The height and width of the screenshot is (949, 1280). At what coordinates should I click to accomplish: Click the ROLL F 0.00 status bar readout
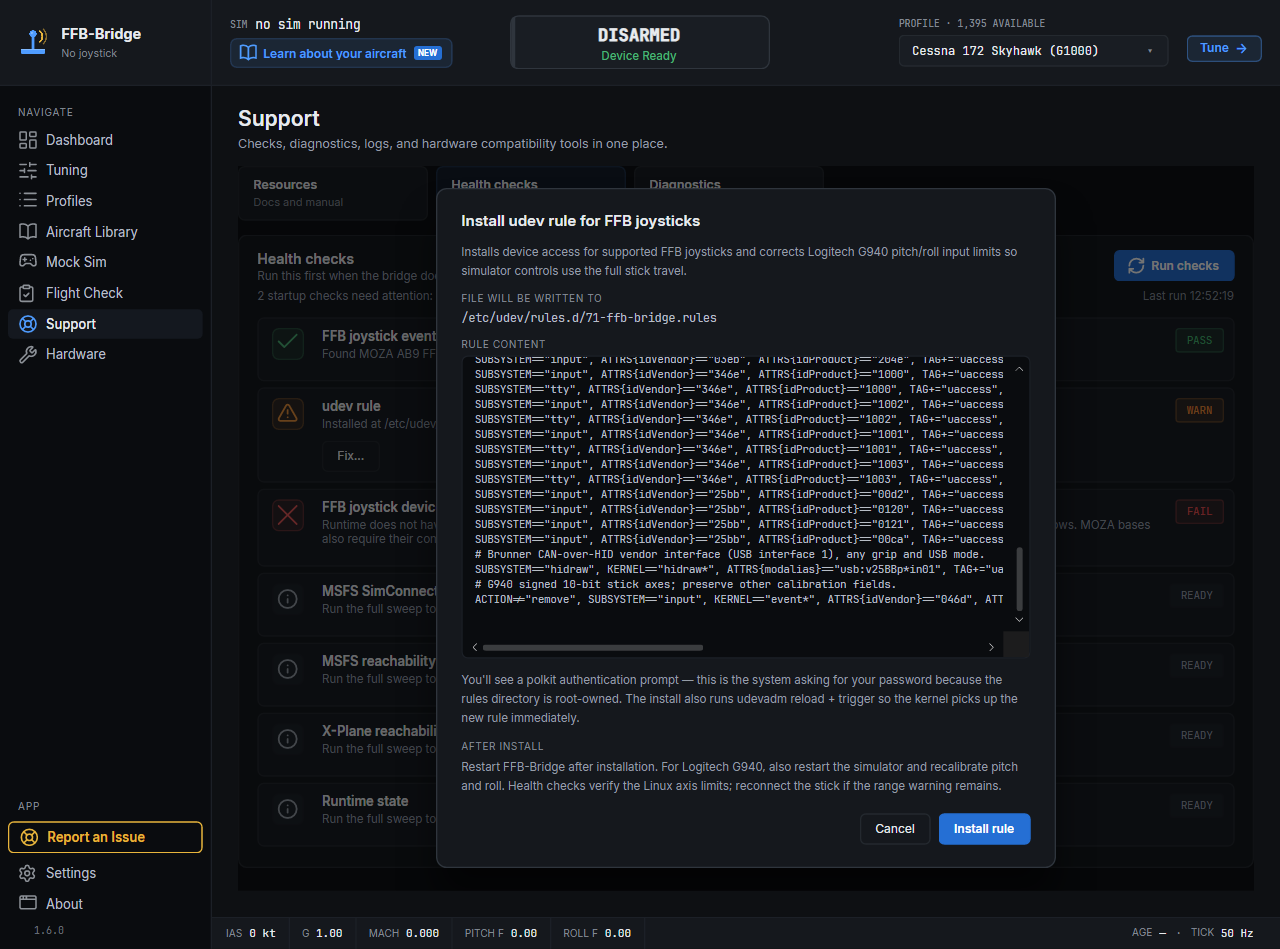[597, 933]
